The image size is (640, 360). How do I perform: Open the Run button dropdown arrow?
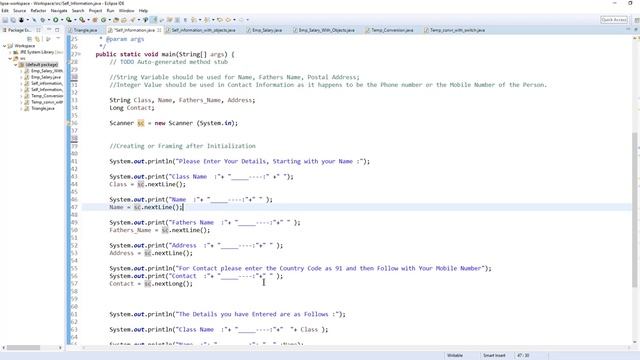[x=62, y=20]
